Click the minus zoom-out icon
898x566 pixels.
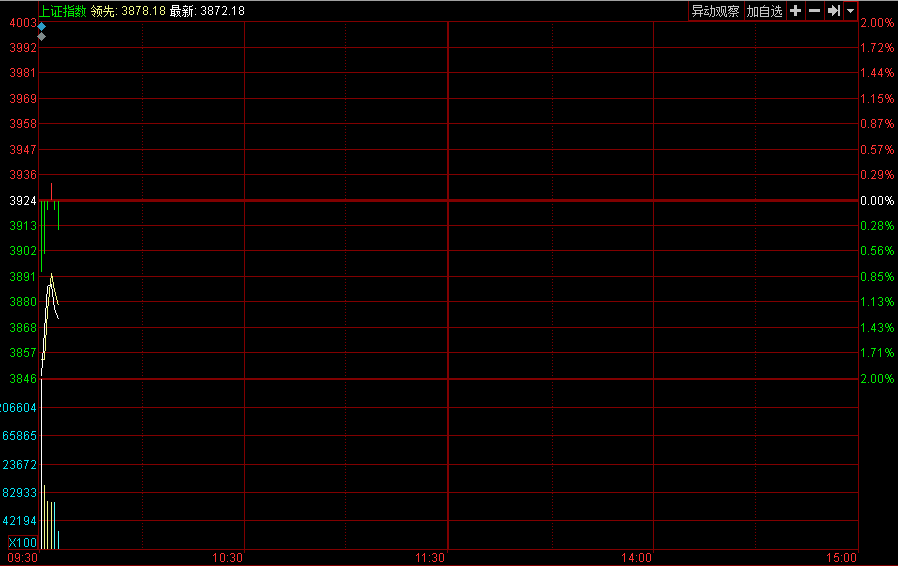tap(814, 11)
